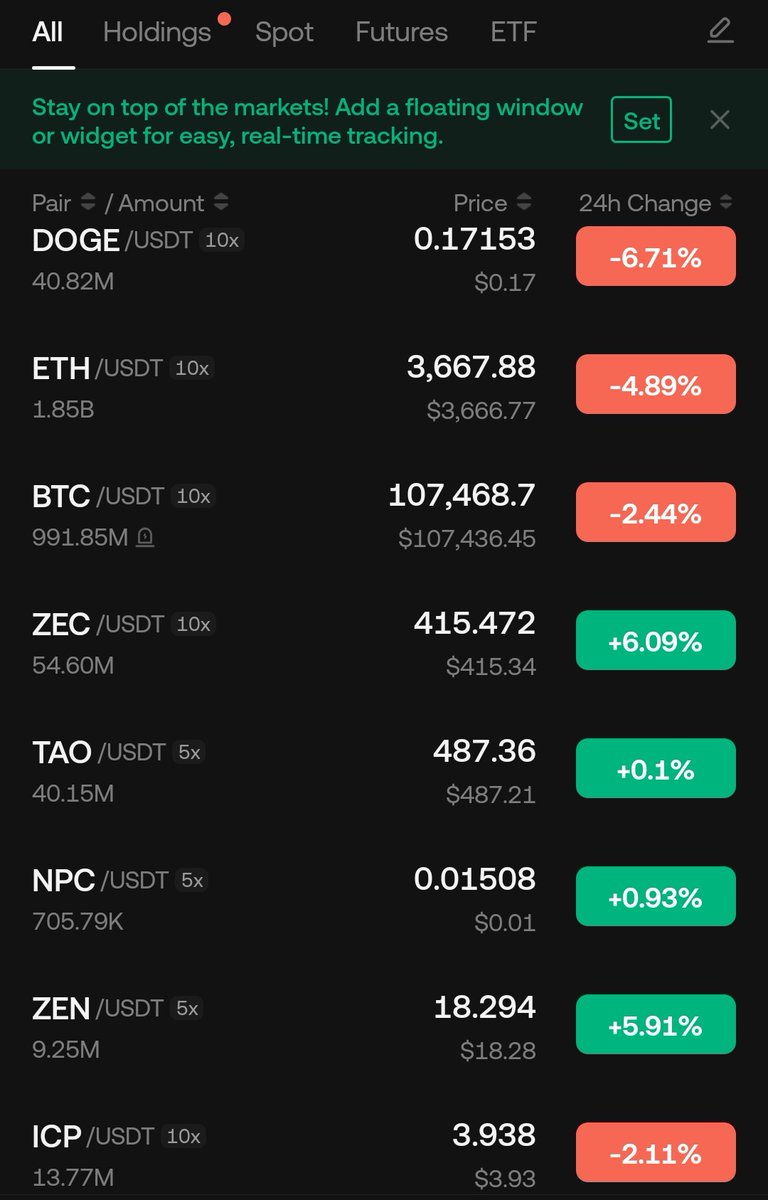Viewport: 768px width, 1200px height.
Task: Tap the 10x leverage tag on ETH
Action: point(192,368)
